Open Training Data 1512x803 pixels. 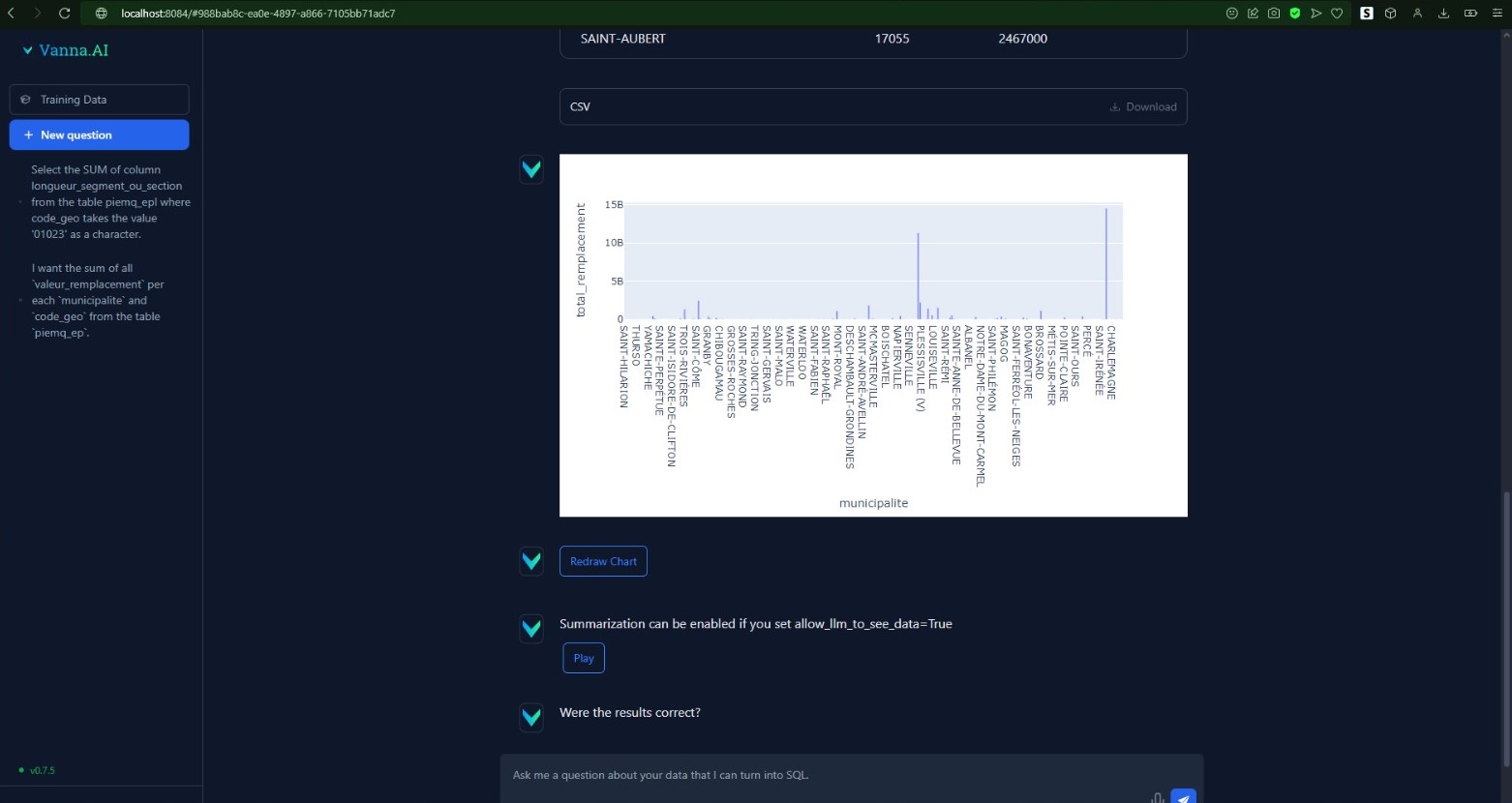(x=99, y=100)
